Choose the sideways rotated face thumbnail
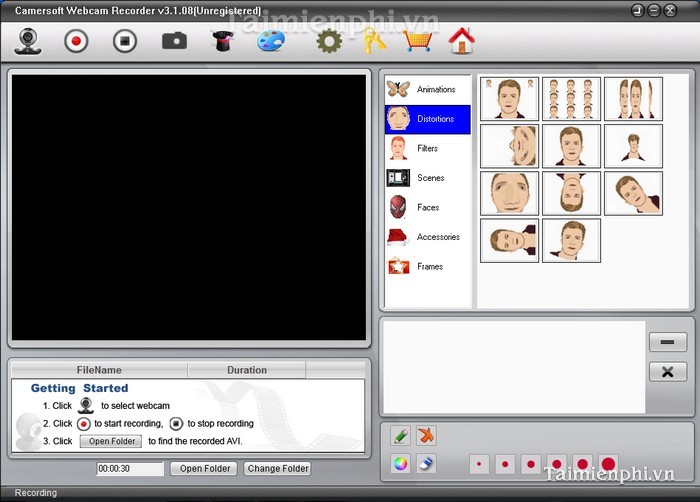700x502 pixels. point(509,146)
